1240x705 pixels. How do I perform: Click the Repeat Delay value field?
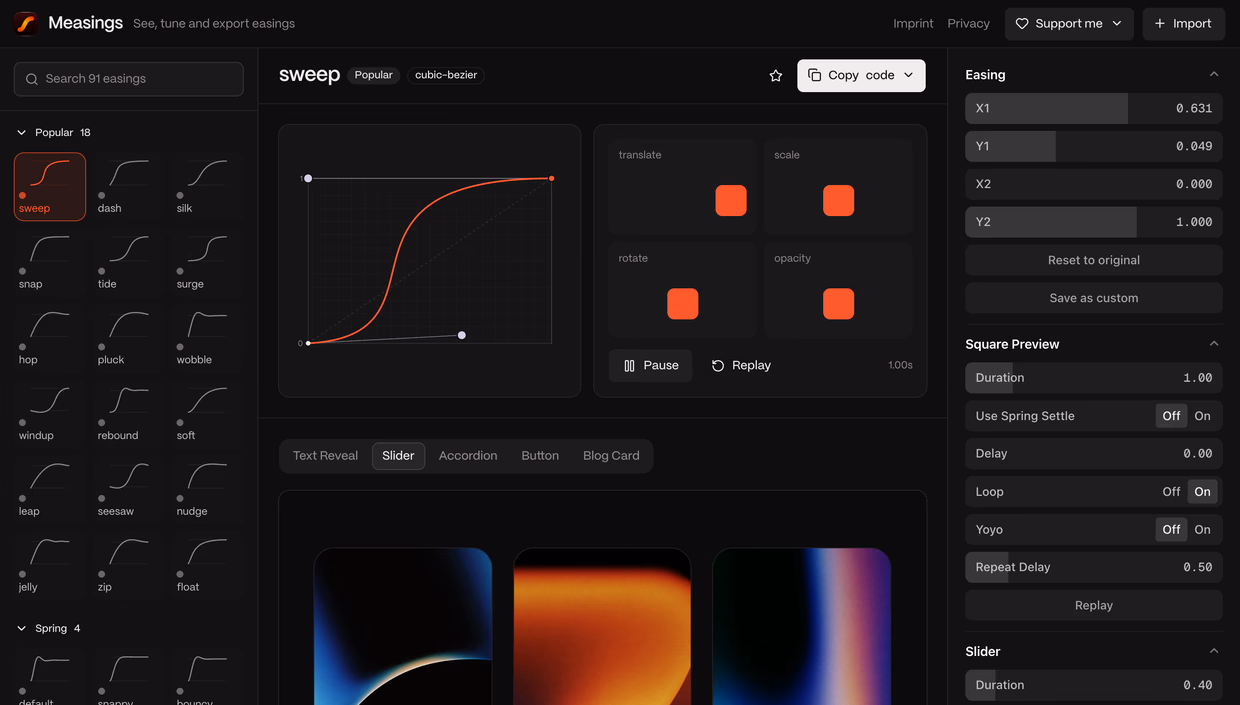pos(1093,567)
